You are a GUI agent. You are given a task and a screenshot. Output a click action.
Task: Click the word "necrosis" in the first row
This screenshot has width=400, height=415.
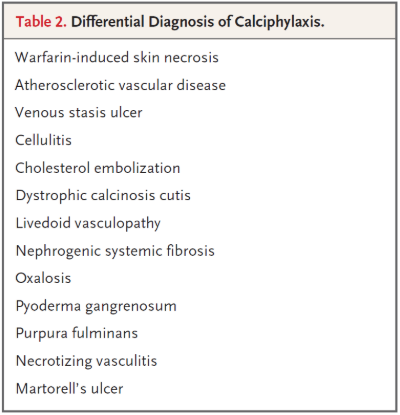click(191, 58)
